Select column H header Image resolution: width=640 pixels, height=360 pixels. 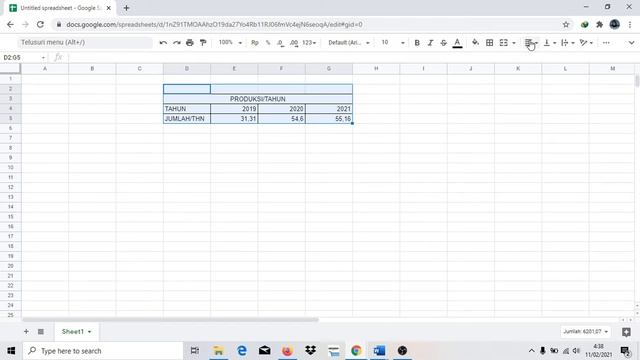376,69
